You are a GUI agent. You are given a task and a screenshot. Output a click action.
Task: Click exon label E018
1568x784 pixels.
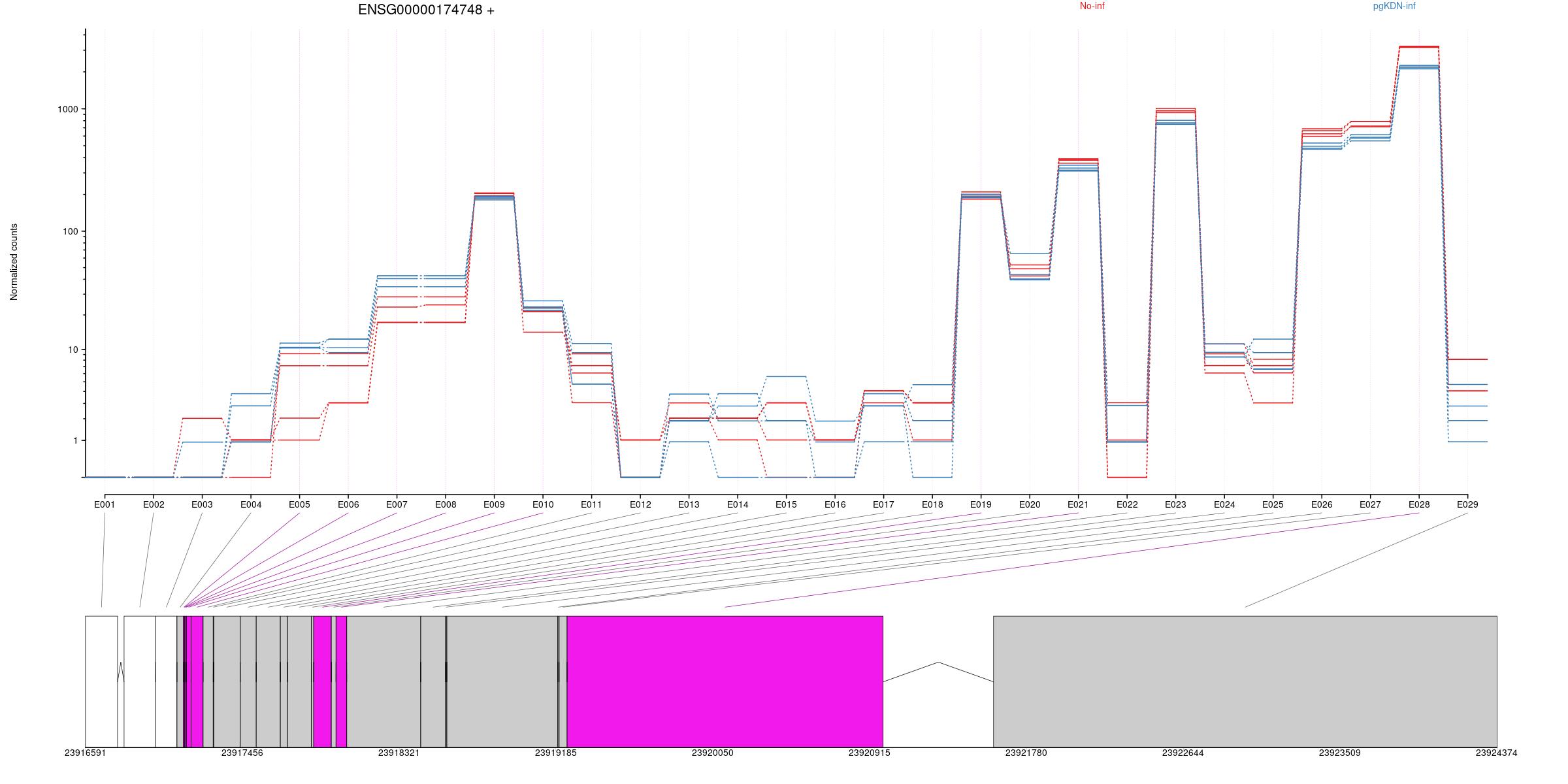(932, 504)
